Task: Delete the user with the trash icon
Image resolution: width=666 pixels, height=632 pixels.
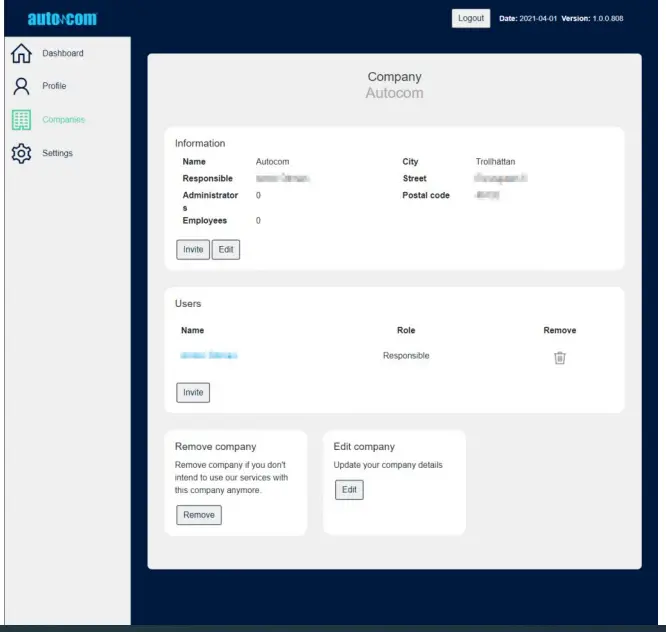Action: (560, 358)
